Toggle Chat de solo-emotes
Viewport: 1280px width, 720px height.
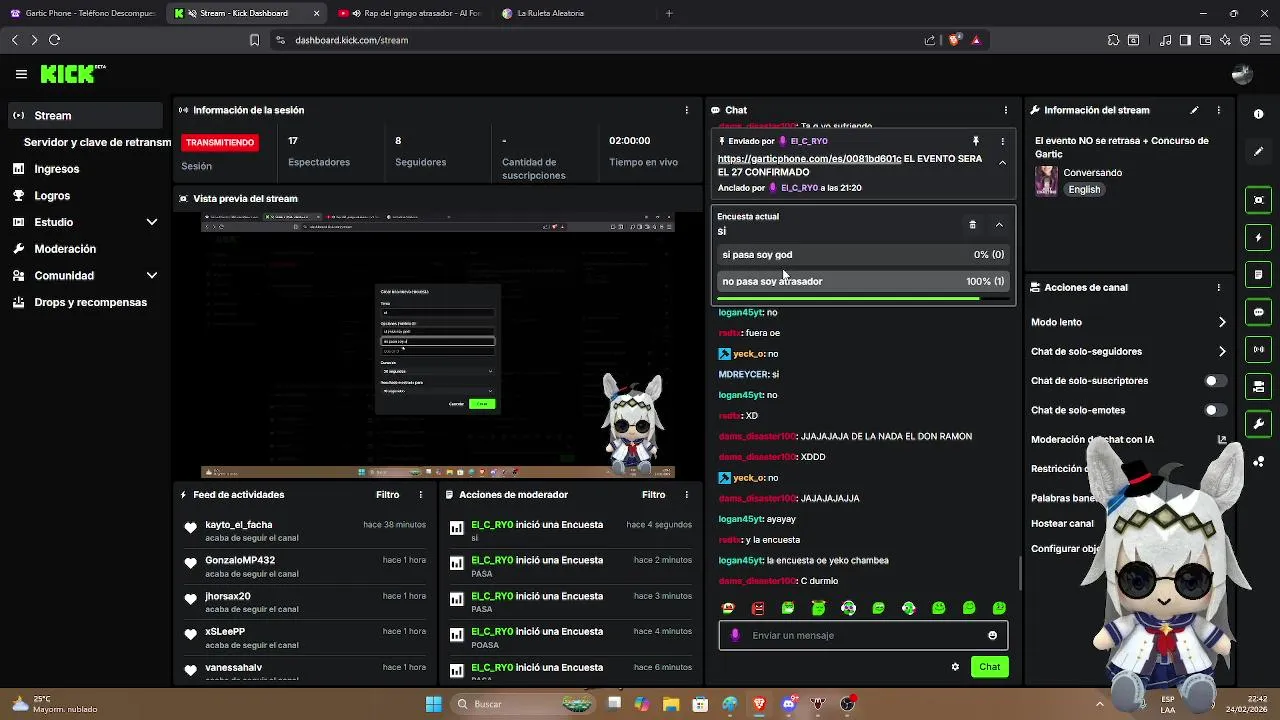click(x=1215, y=410)
